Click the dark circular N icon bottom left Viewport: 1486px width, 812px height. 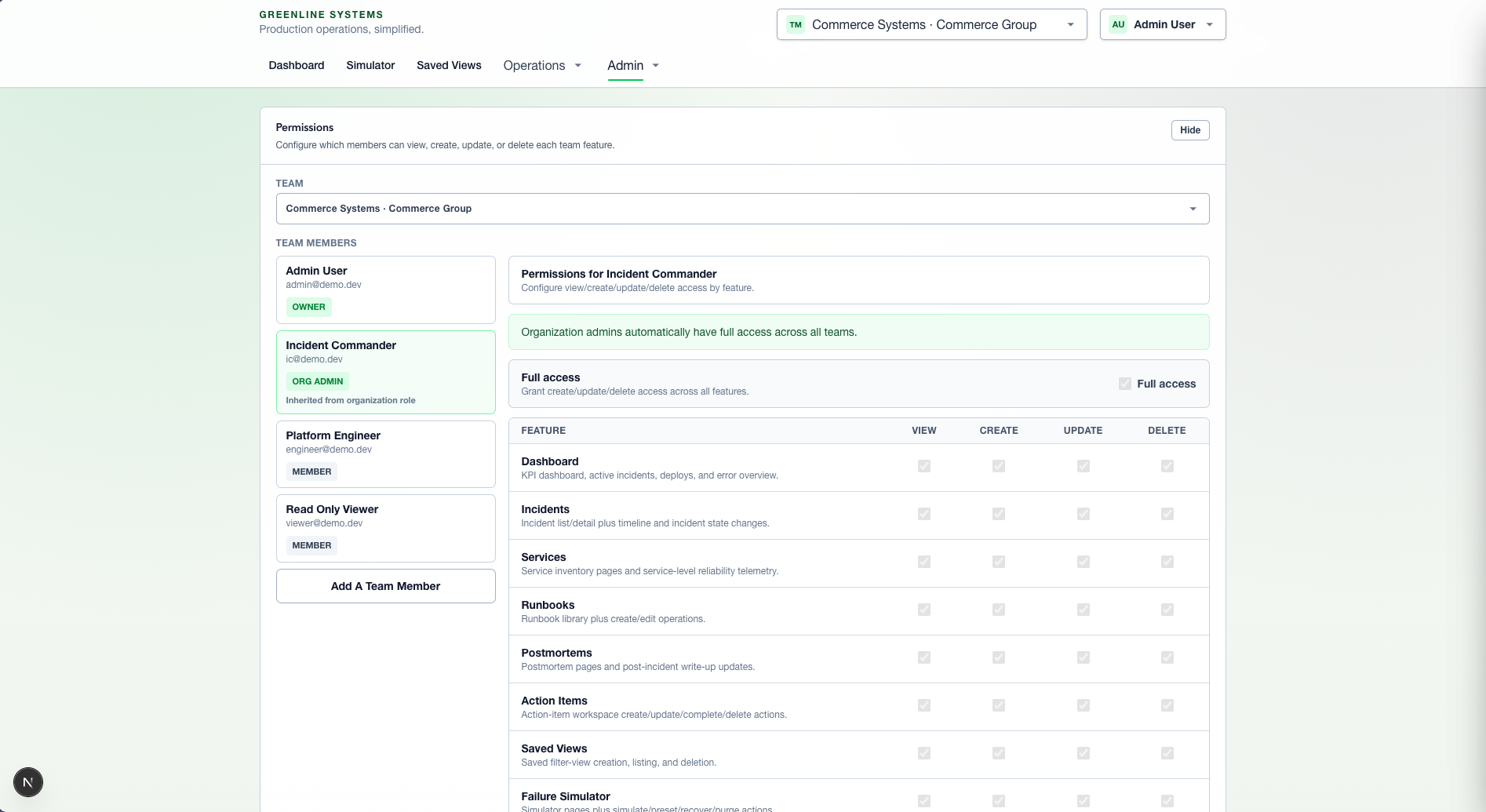[28, 782]
